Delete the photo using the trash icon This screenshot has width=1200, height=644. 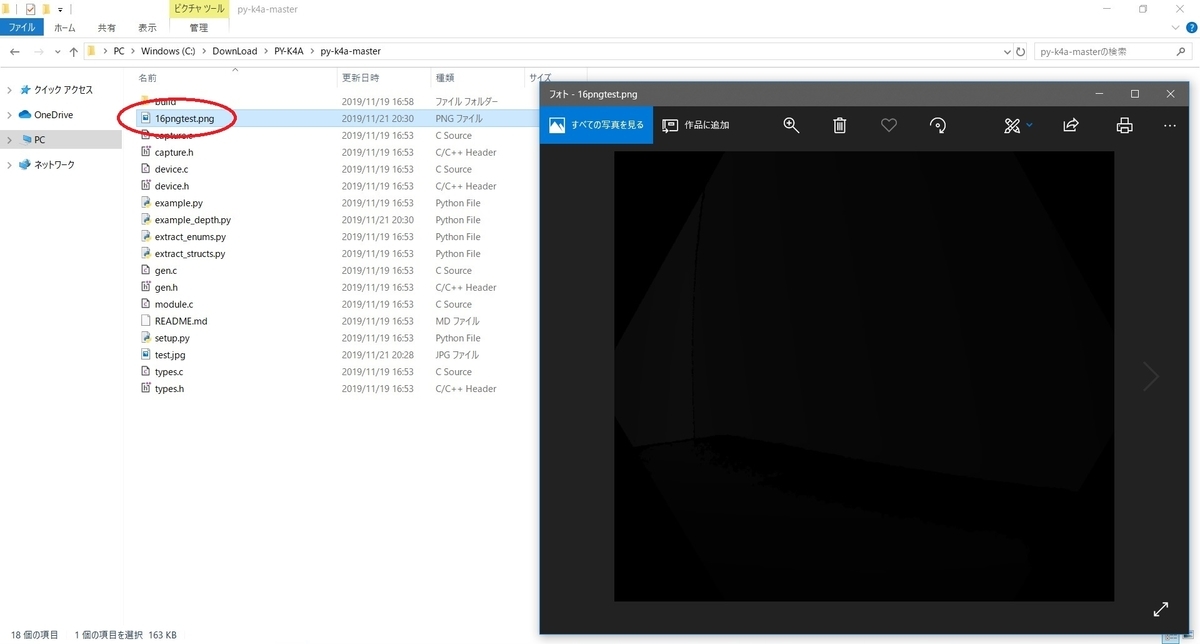click(840, 125)
